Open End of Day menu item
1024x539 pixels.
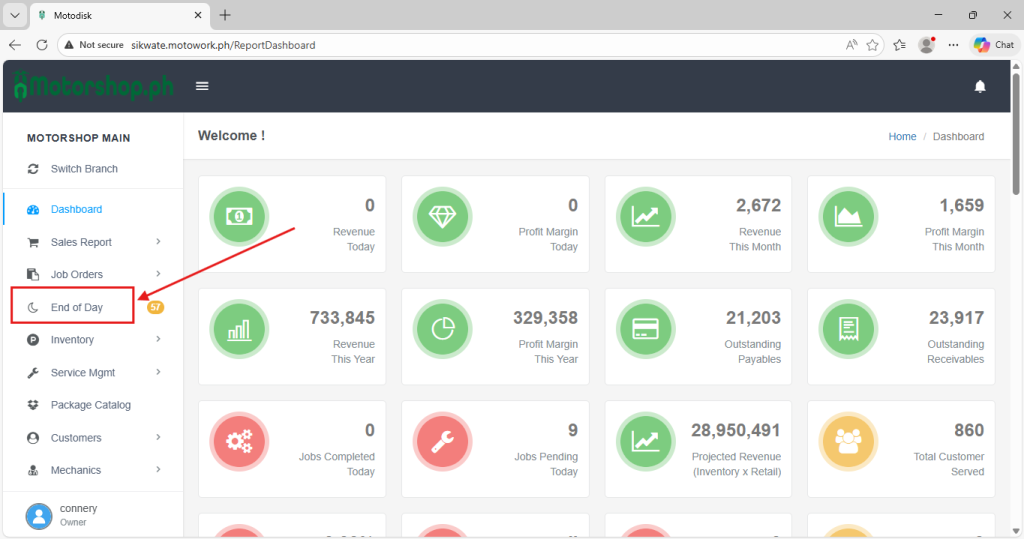click(x=77, y=307)
